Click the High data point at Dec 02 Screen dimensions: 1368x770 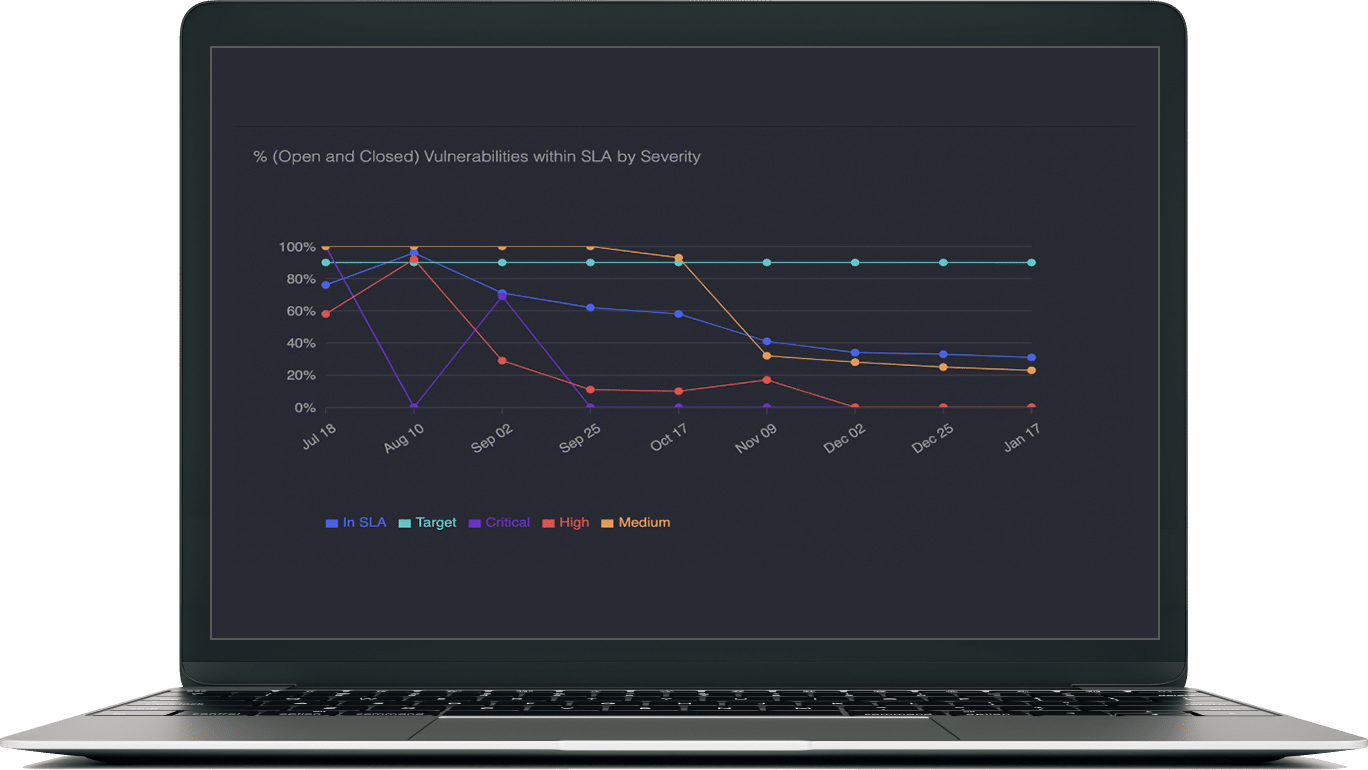click(855, 407)
